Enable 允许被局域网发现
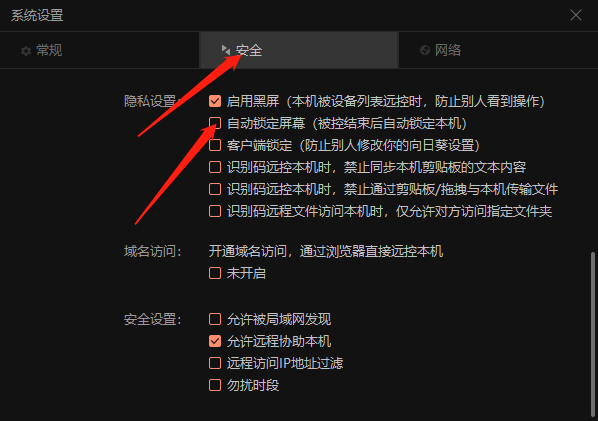Viewport: 598px width, 421px height. pyautogui.click(x=215, y=319)
